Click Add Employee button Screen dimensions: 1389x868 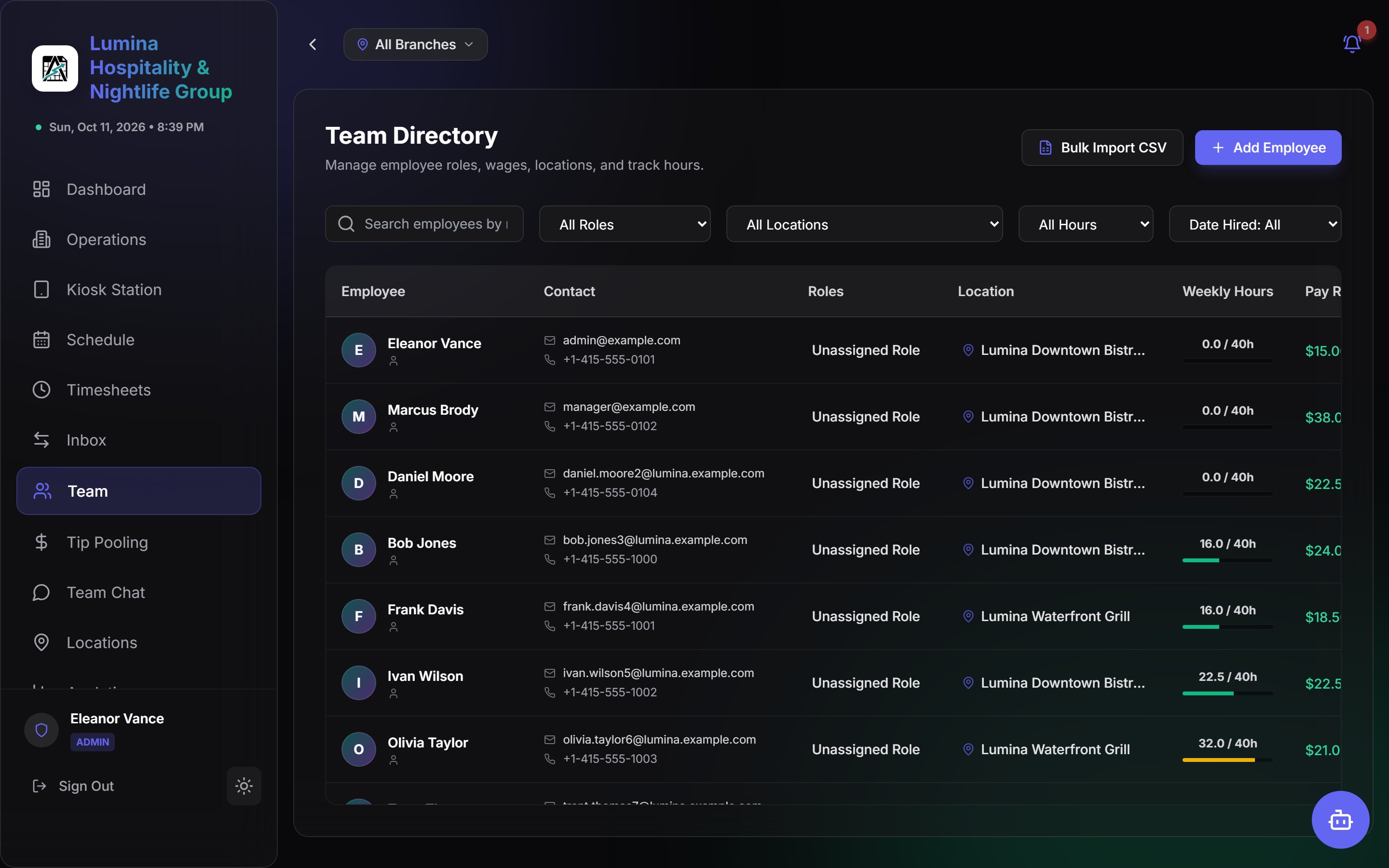point(1268,148)
